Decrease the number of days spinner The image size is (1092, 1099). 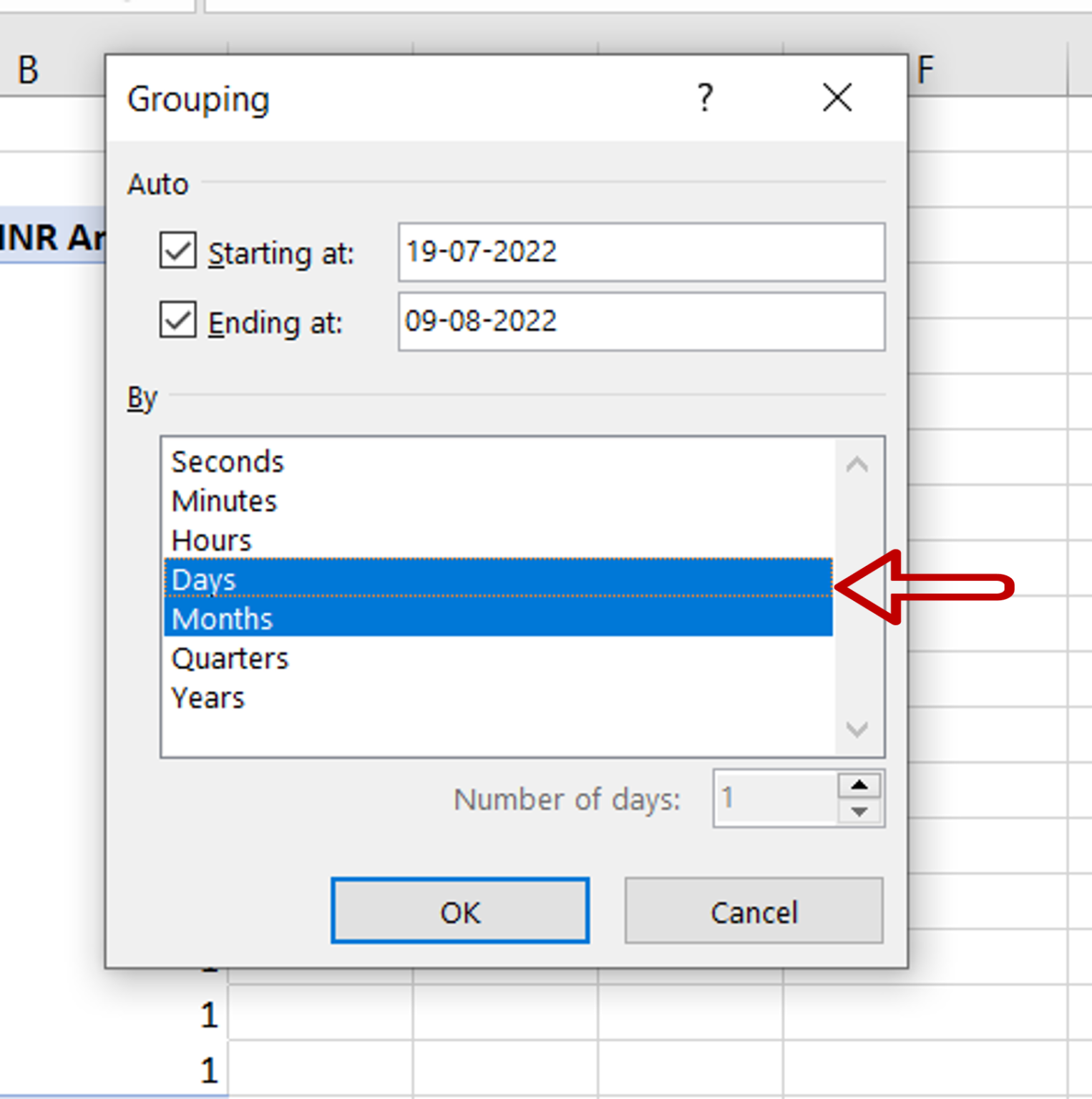click(x=859, y=811)
